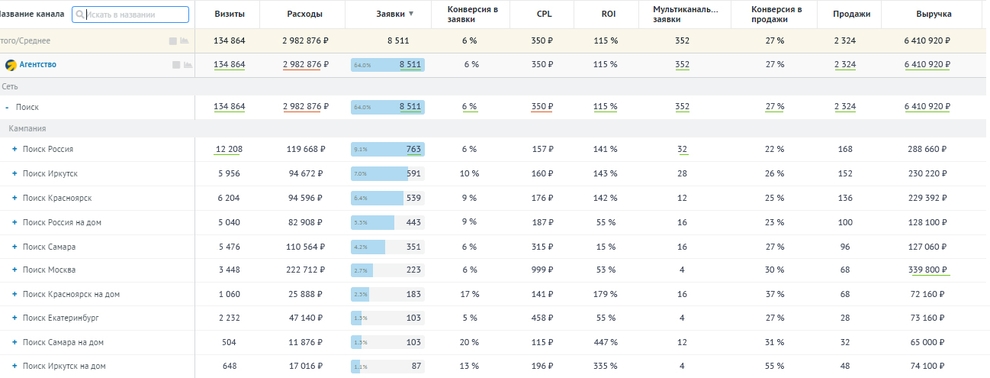The width and height of the screenshot is (990, 378).
Task: Sort by the Выручка column header
Action: [934, 14]
